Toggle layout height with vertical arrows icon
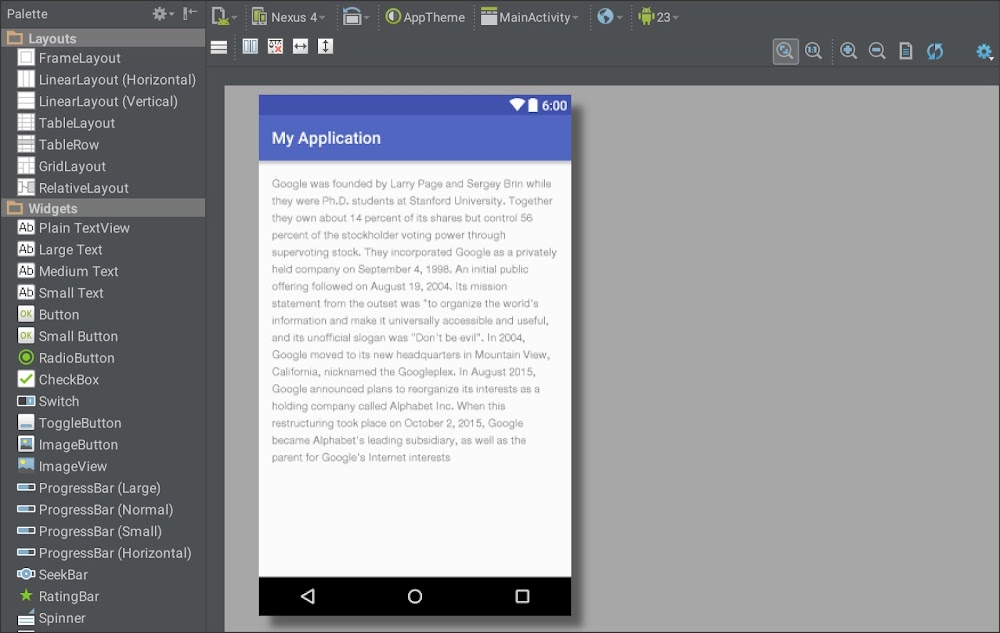Viewport: 1000px width, 633px height. [325, 47]
